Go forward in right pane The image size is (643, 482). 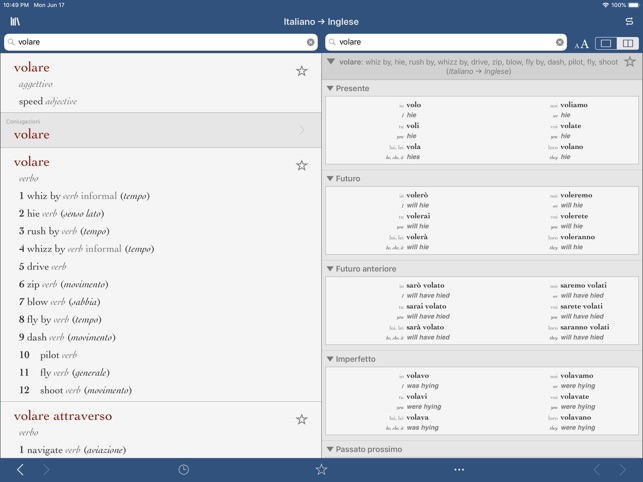click(623, 470)
